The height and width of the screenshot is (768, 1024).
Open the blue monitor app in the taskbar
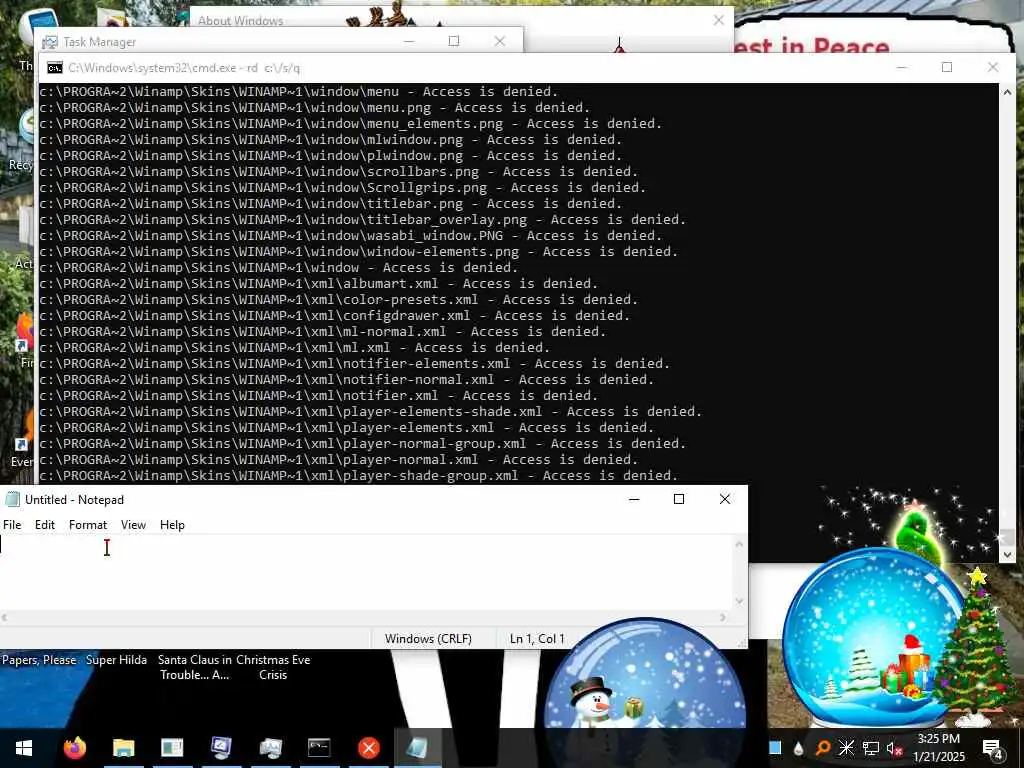click(221, 748)
